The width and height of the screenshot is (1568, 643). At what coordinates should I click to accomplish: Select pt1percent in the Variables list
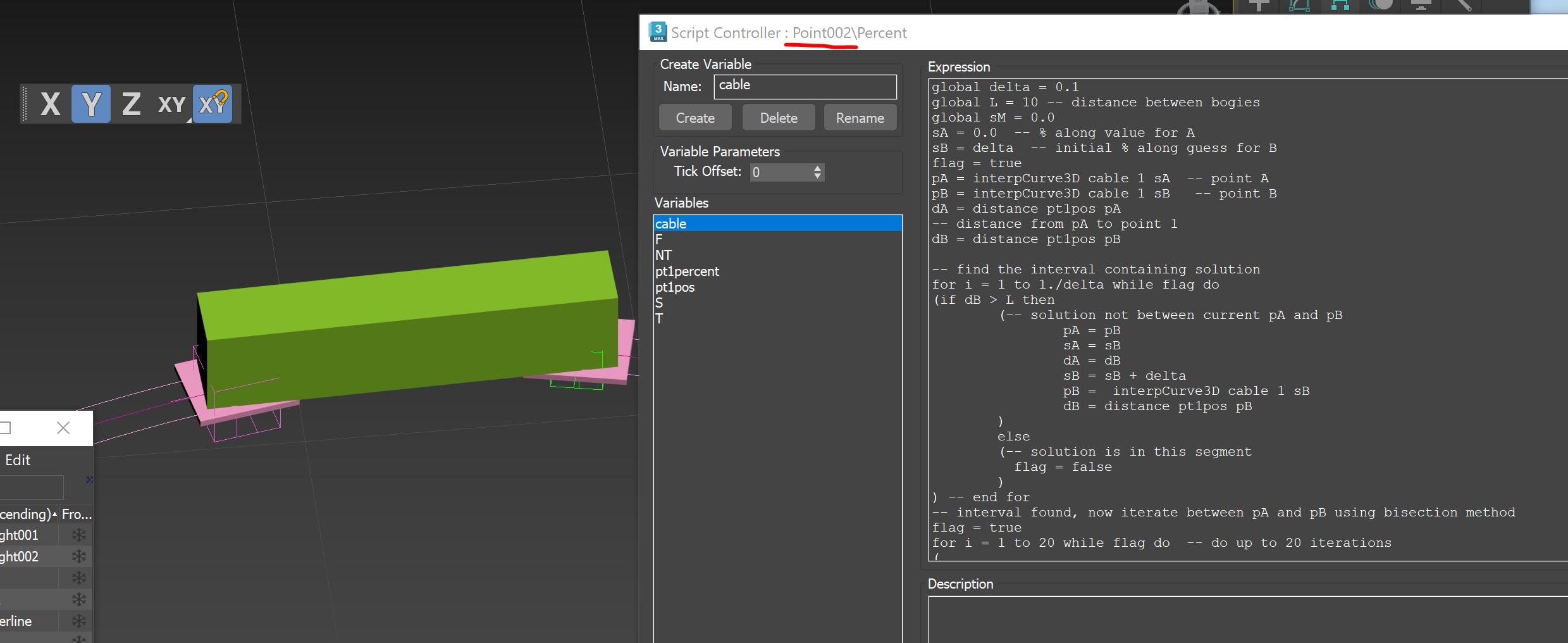tap(687, 271)
